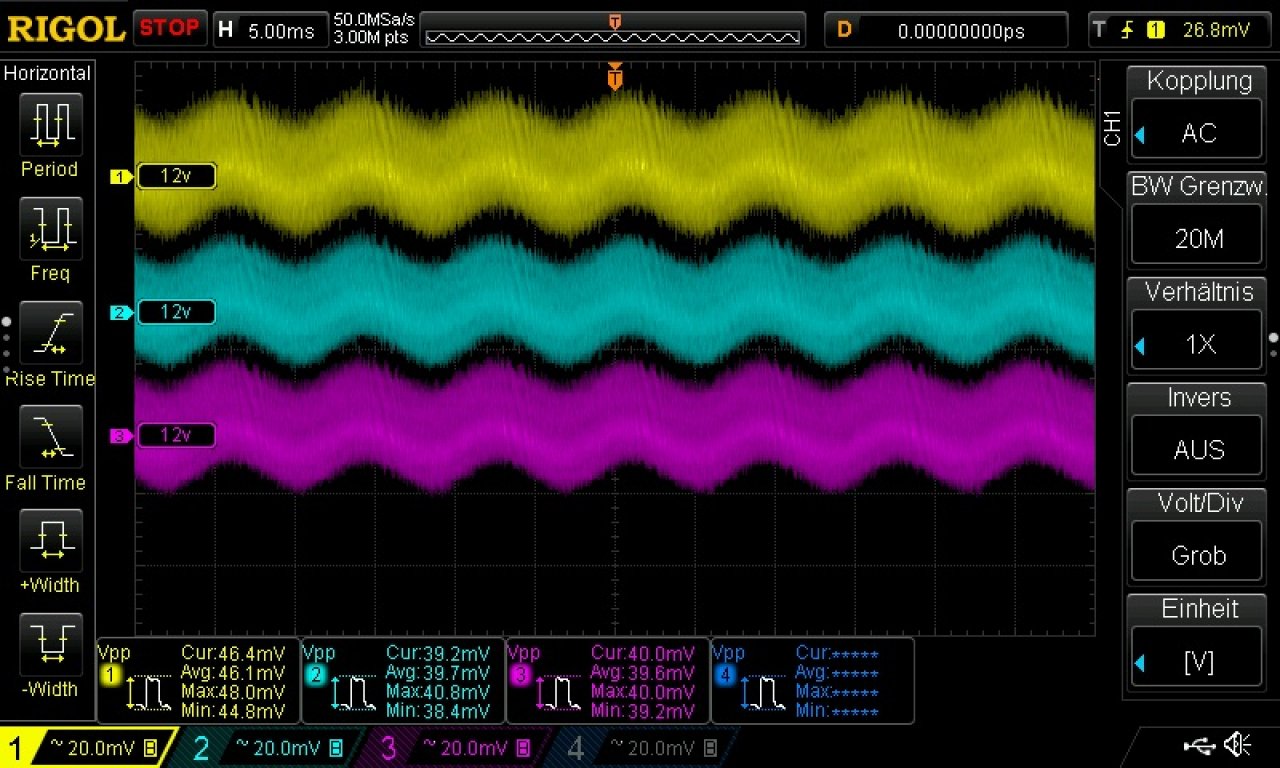The width and height of the screenshot is (1280, 768).
Task: Toggle the STOP run state indicator
Action: click(x=169, y=28)
